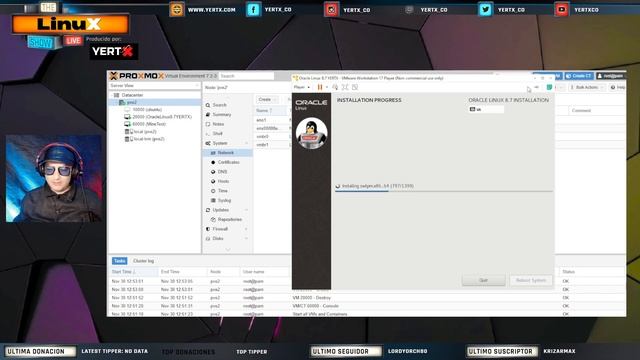Viewport: 640px width, 360px height.
Task: Open VM 20000 - Destroy task row
Action: pos(367,298)
